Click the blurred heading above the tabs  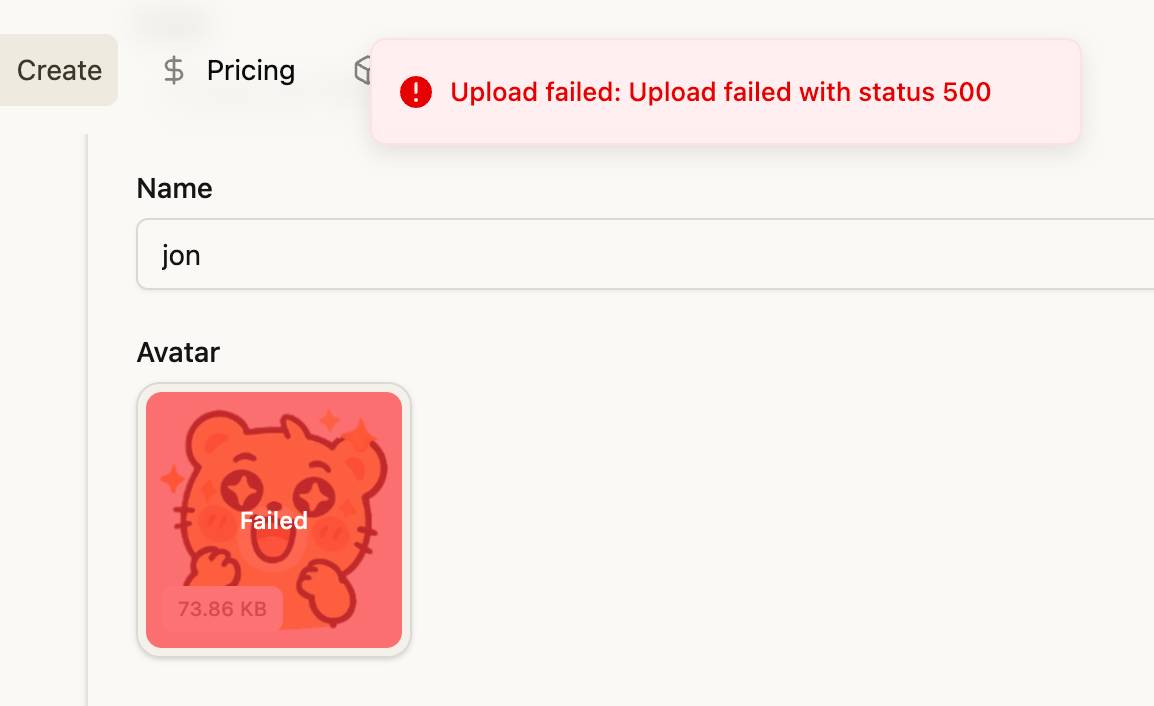(x=172, y=20)
